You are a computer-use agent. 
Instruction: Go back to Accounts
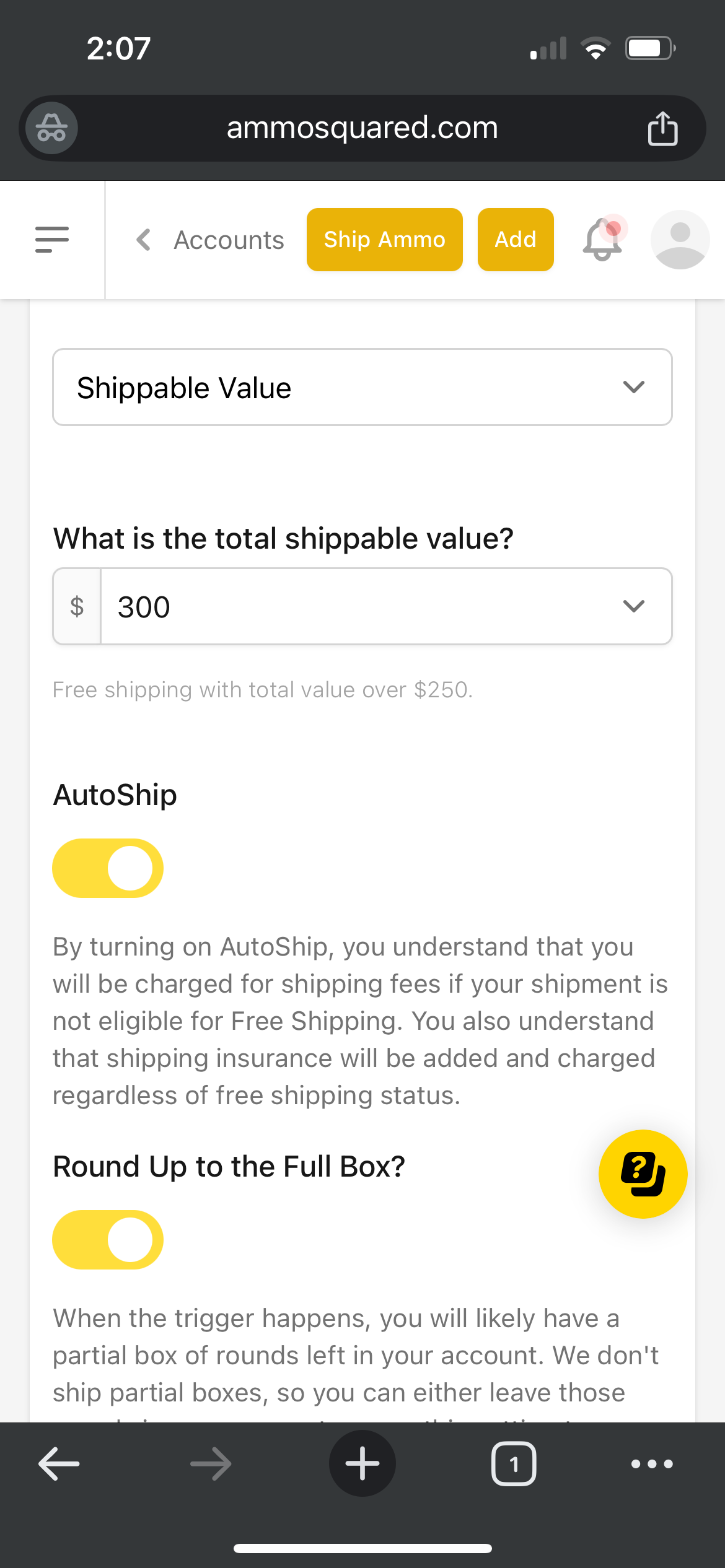click(x=229, y=240)
